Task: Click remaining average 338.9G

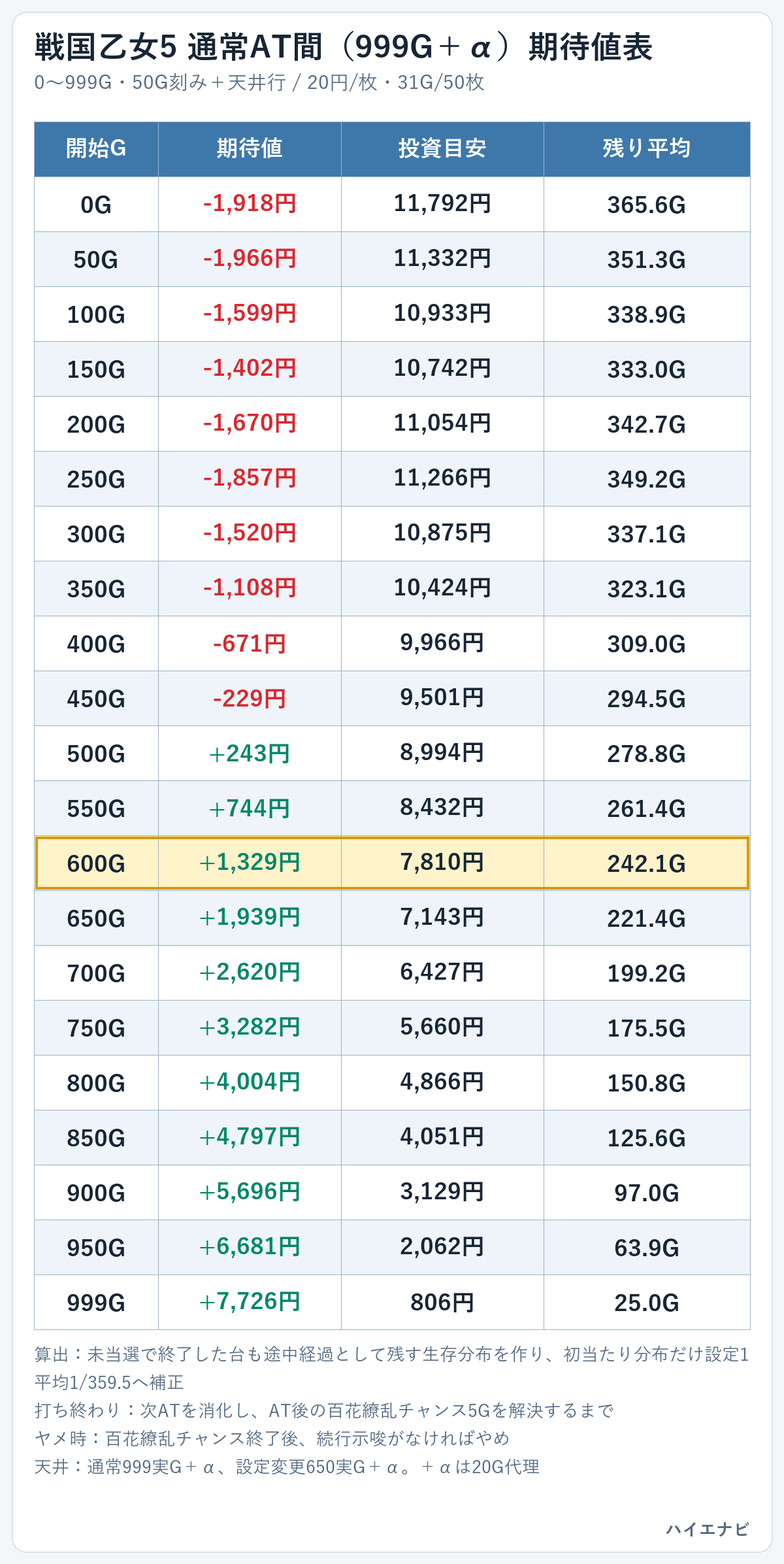Action: [x=647, y=314]
